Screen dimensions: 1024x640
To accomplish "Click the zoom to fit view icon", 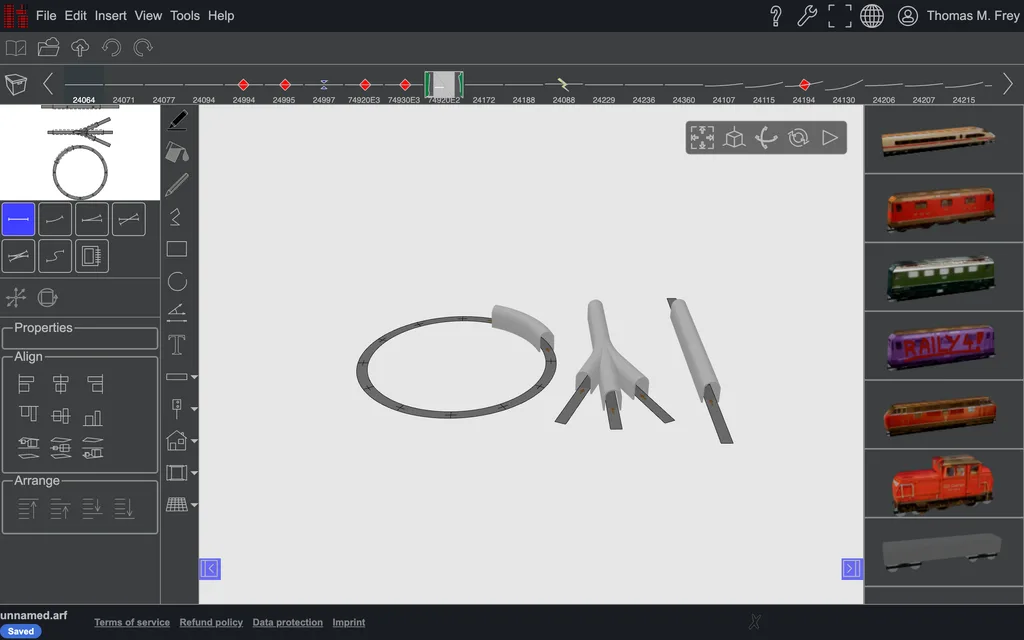I will [702, 138].
